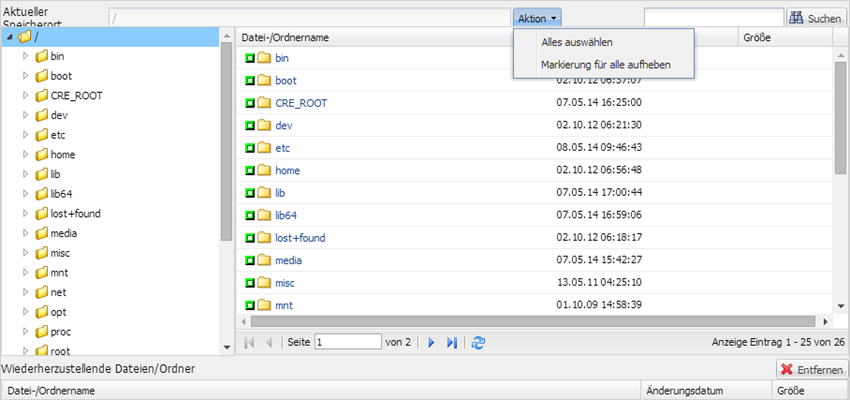
Task: Check the selection box for the media folder
Action: click(250, 261)
